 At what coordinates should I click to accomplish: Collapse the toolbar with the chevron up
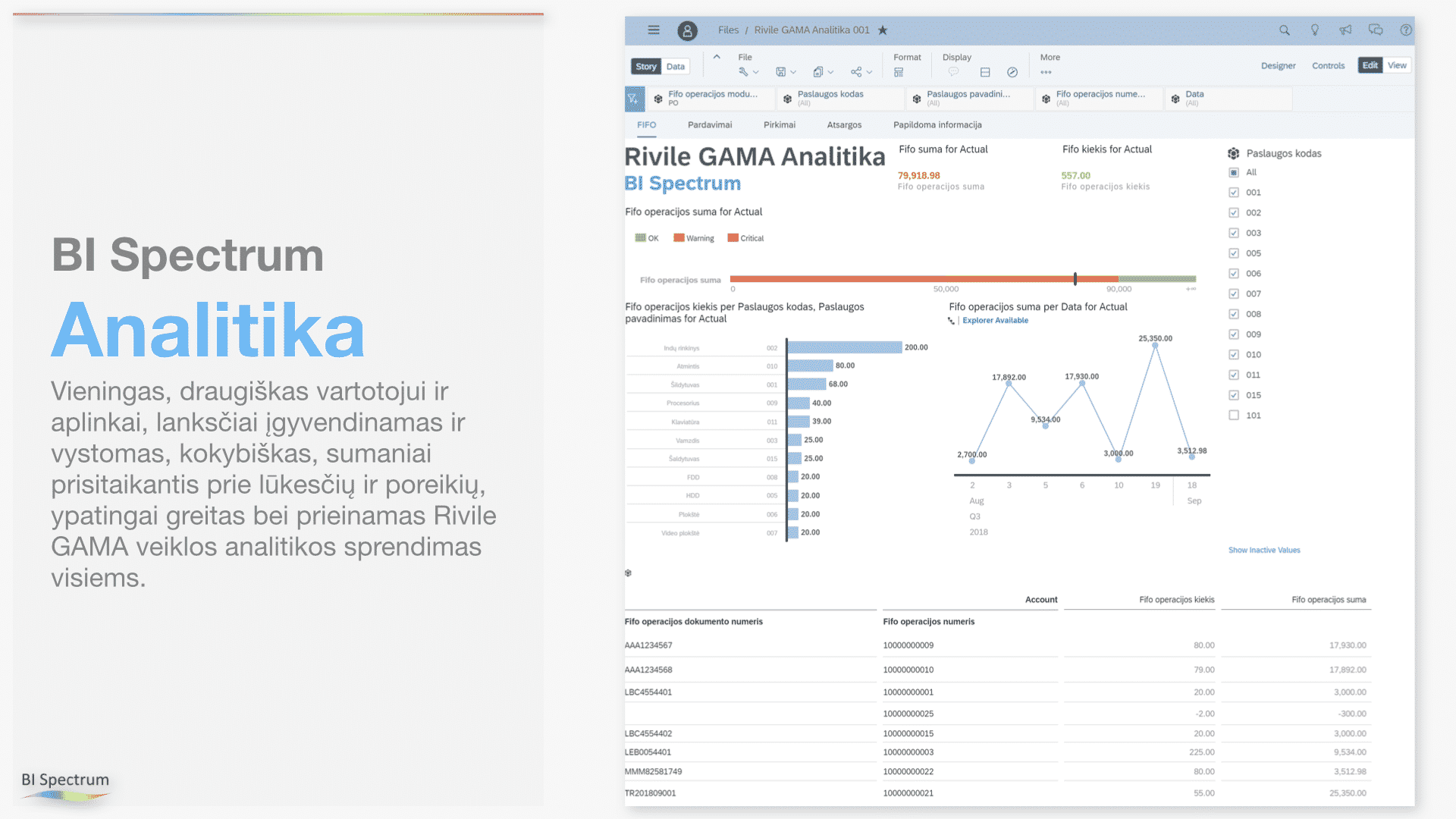point(717,57)
